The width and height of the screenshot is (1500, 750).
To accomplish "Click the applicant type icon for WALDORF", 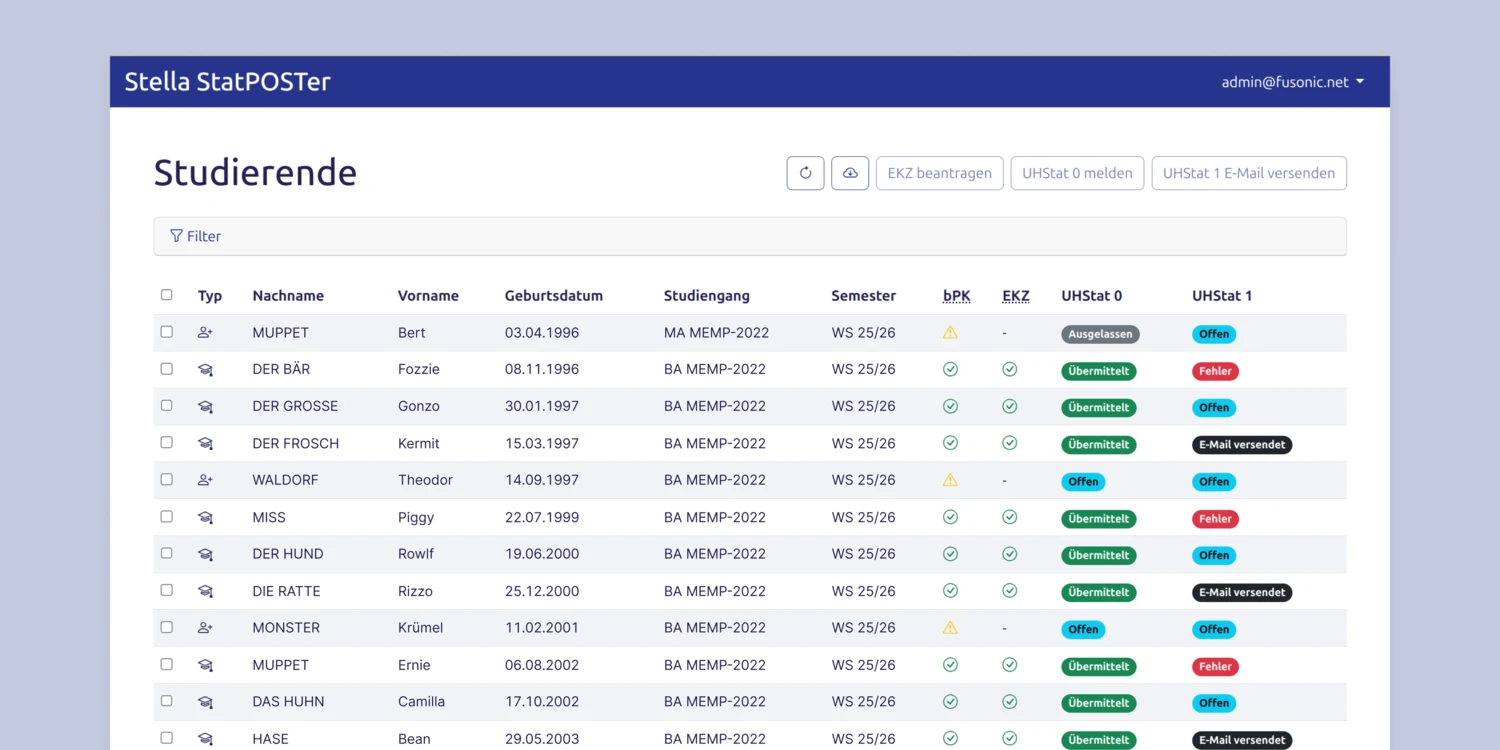I will point(205,480).
